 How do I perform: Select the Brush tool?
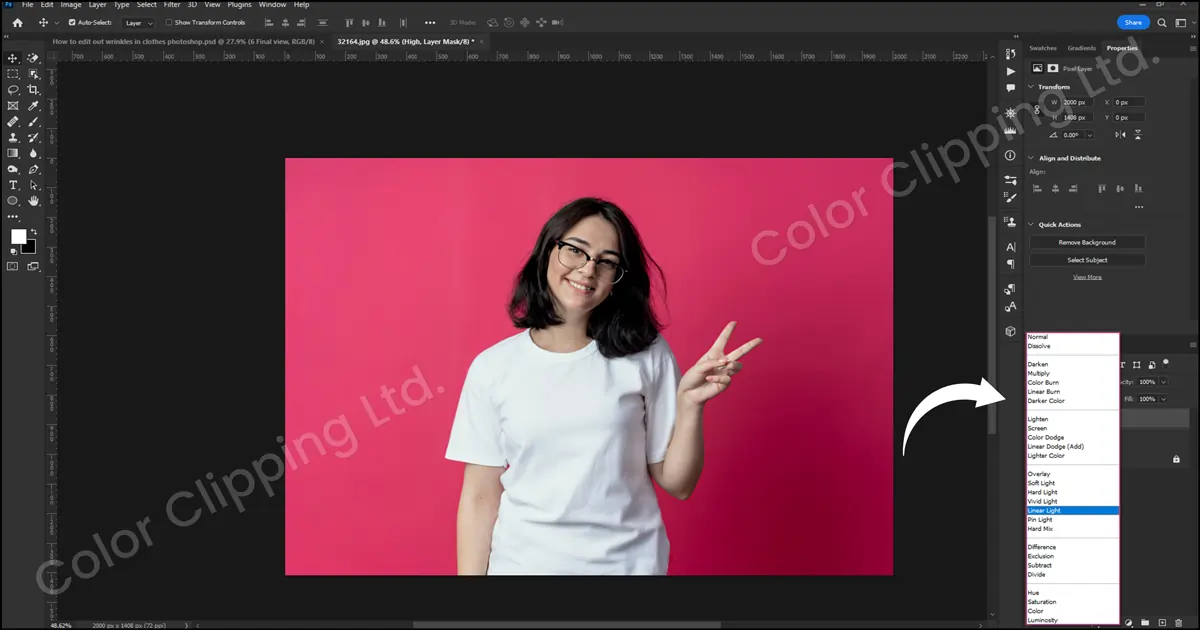click(34, 122)
